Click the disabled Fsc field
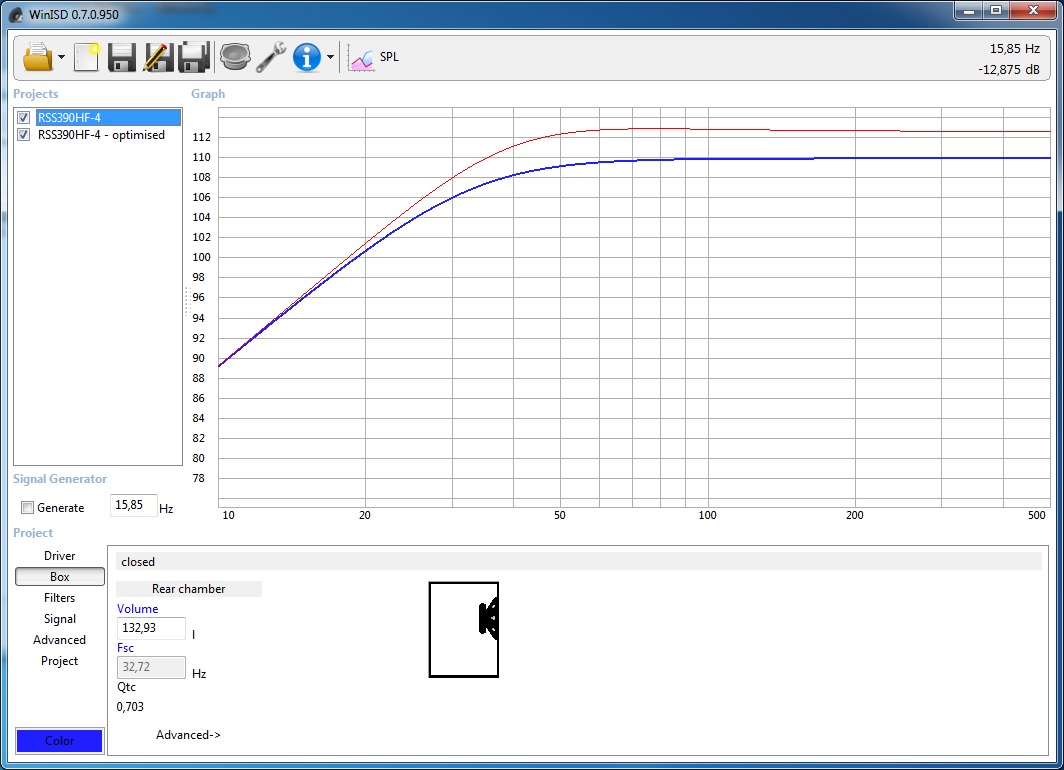This screenshot has width=1064, height=770. pyautogui.click(x=151, y=667)
